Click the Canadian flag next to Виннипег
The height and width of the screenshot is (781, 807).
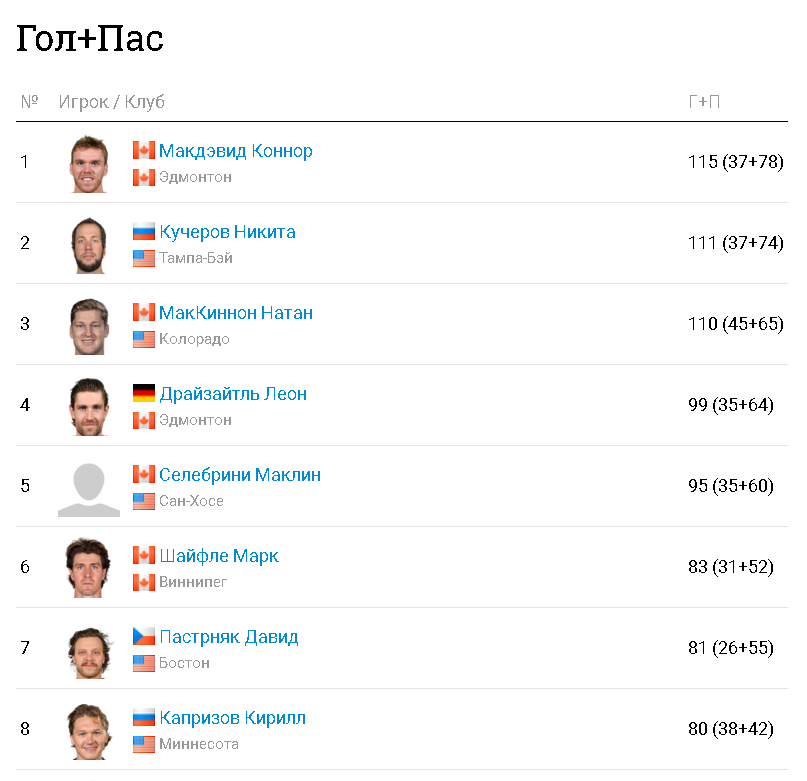click(x=144, y=582)
